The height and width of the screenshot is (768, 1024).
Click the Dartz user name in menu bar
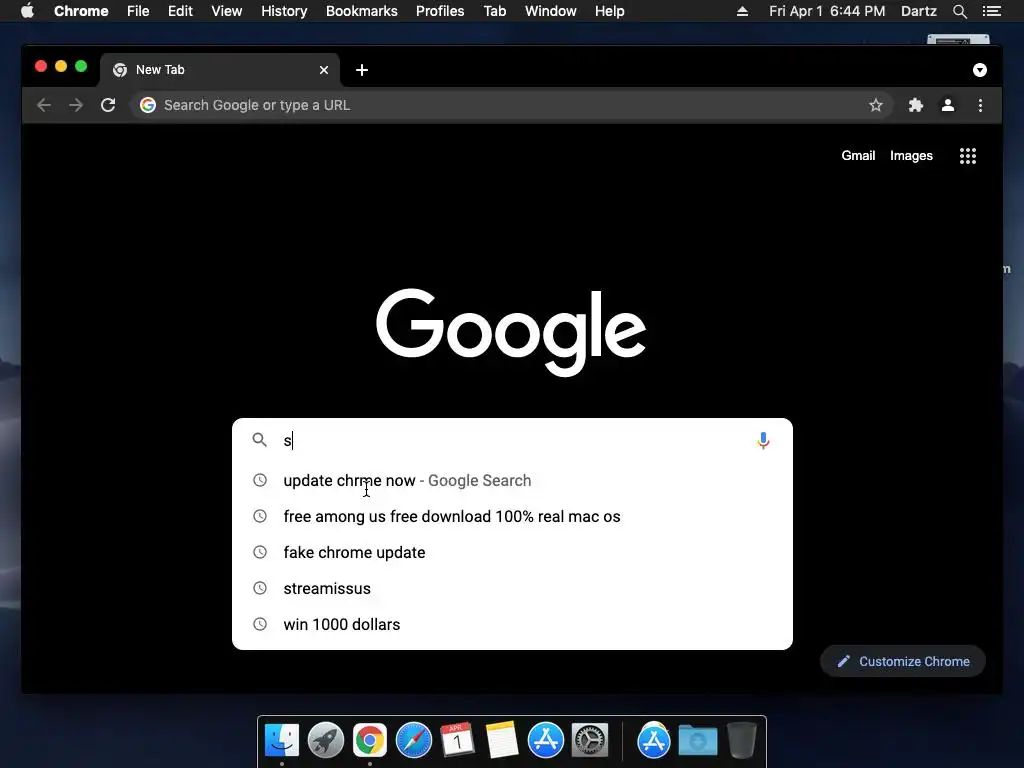919,11
